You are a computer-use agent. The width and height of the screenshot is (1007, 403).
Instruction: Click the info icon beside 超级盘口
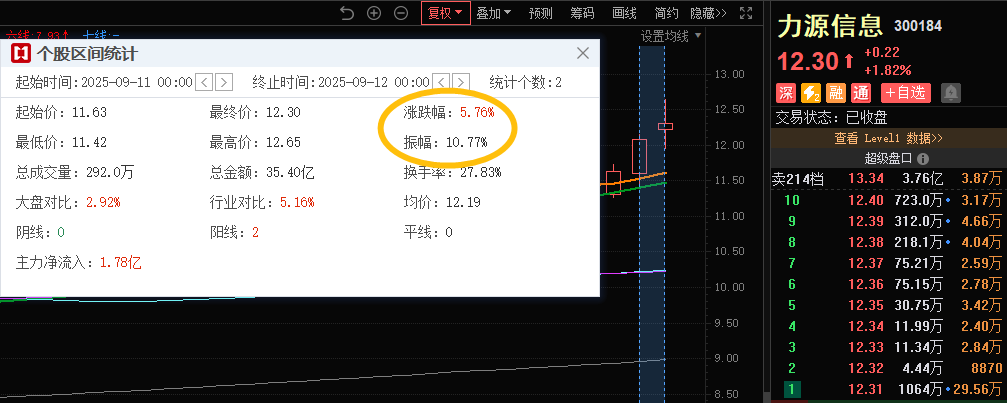click(924, 159)
